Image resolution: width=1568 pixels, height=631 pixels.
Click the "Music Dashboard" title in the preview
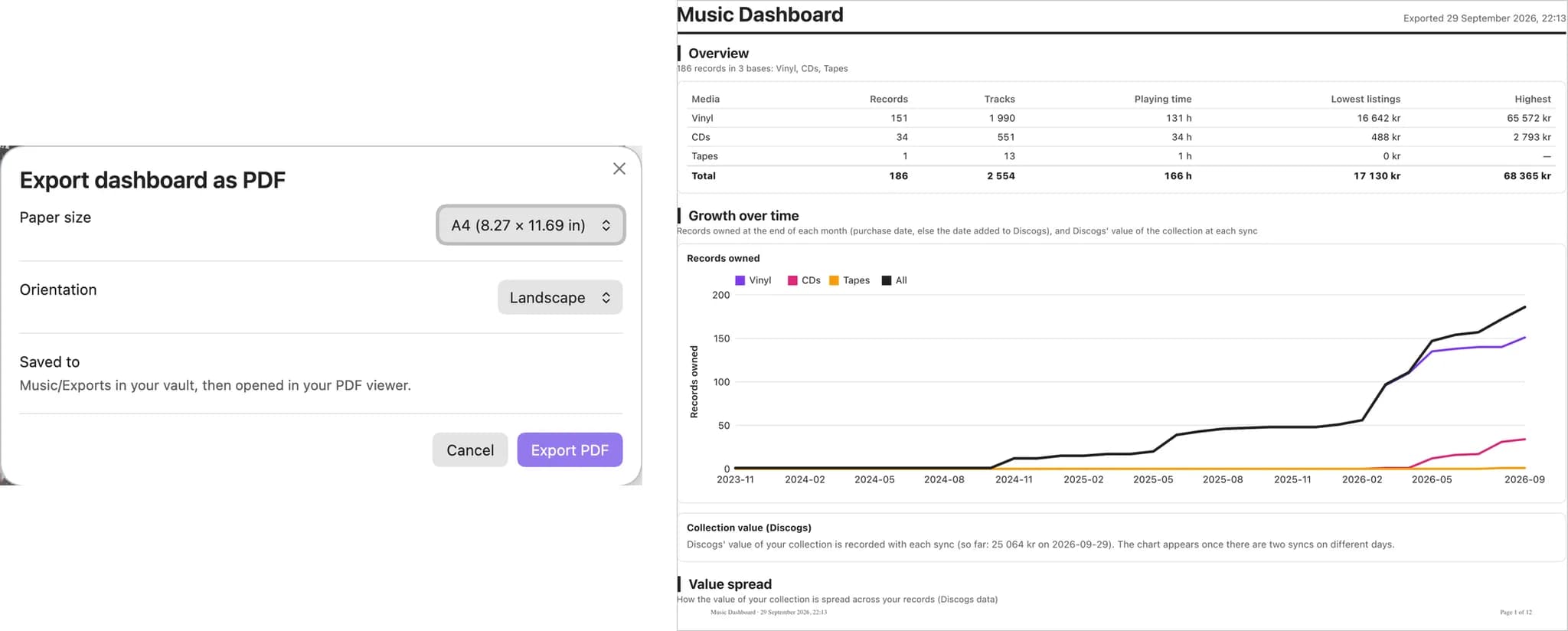pyautogui.click(x=760, y=15)
